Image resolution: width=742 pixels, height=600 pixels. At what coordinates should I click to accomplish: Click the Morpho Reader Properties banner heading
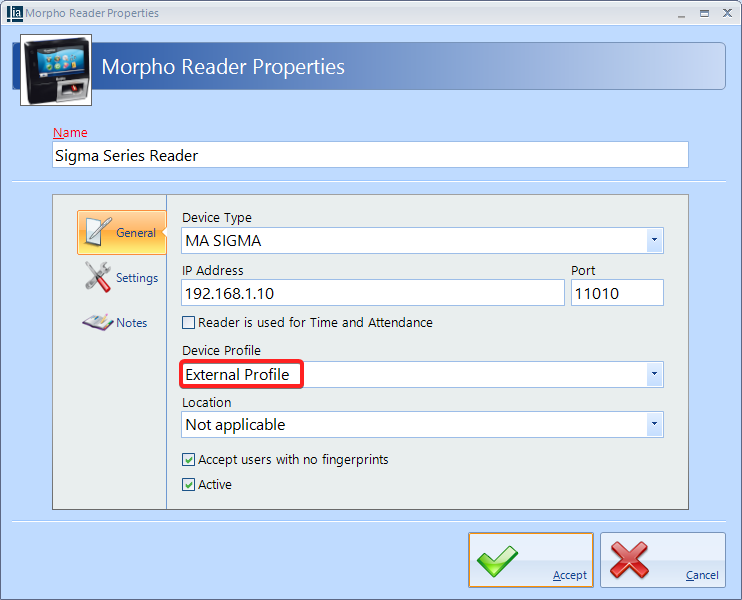point(223,67)
